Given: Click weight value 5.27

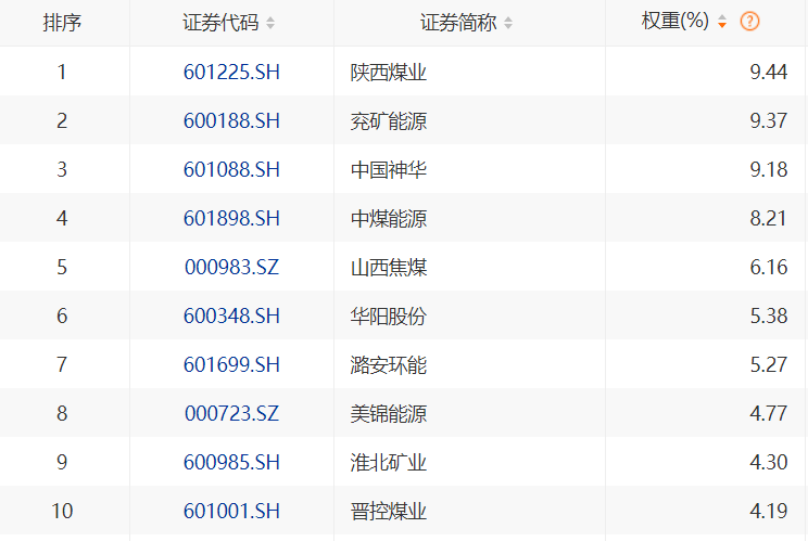Looking at the screenshot, I should click(768, 365).
